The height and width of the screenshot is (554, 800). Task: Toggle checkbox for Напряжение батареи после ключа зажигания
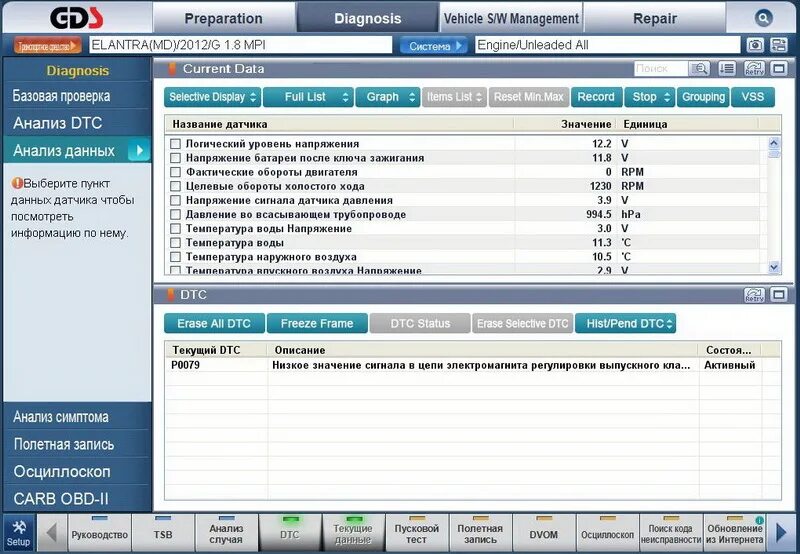coord(176,158)
